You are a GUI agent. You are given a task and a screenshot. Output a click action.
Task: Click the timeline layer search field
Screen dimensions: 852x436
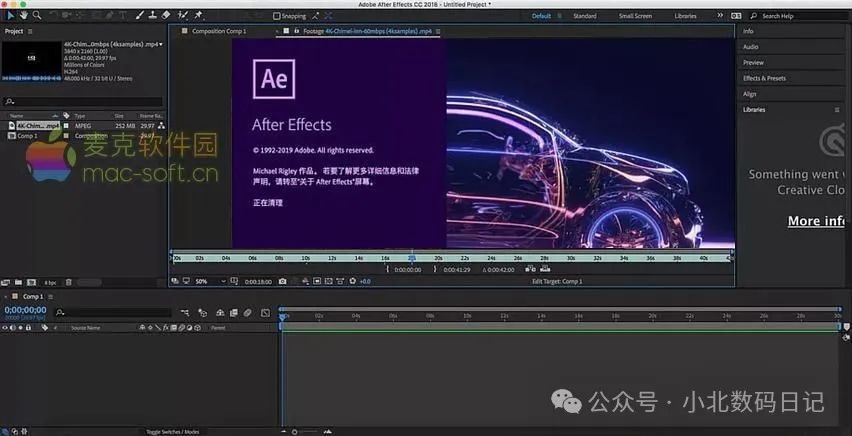click(114, 313)
